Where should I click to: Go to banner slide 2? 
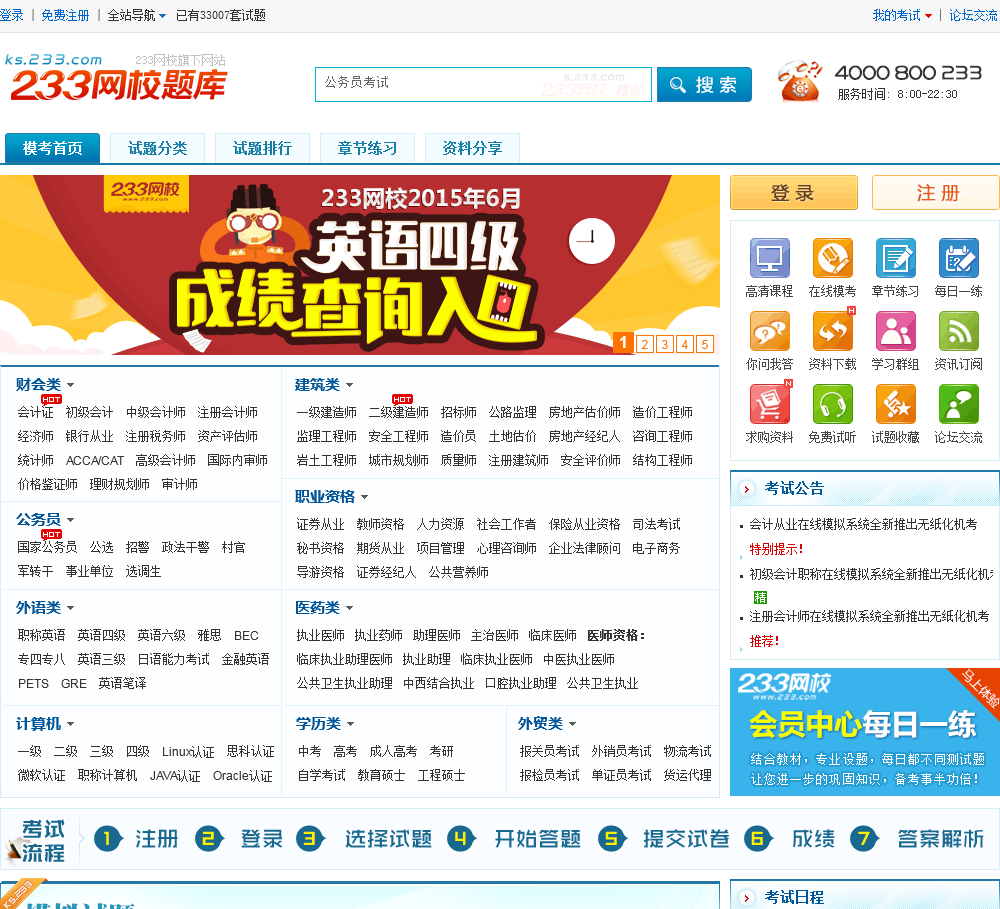645,344
